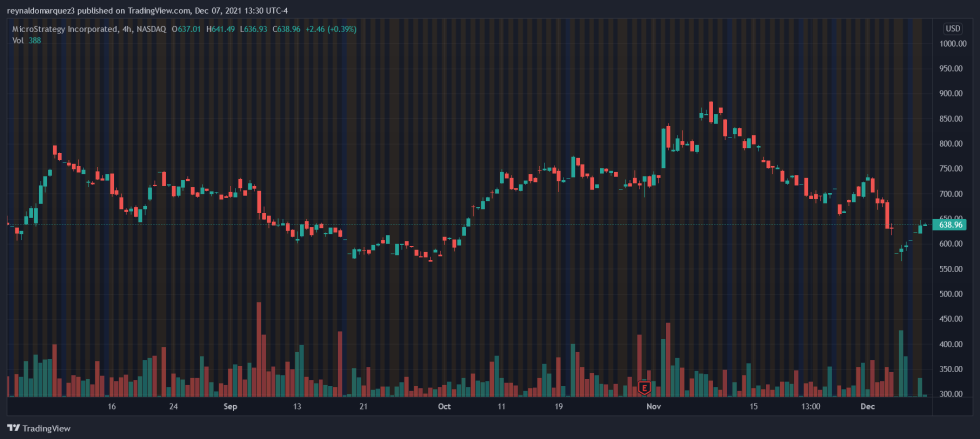Click 'reynaldomarquez3' publisher name in header
Screen dimensions: 980x439
point(40,11)
